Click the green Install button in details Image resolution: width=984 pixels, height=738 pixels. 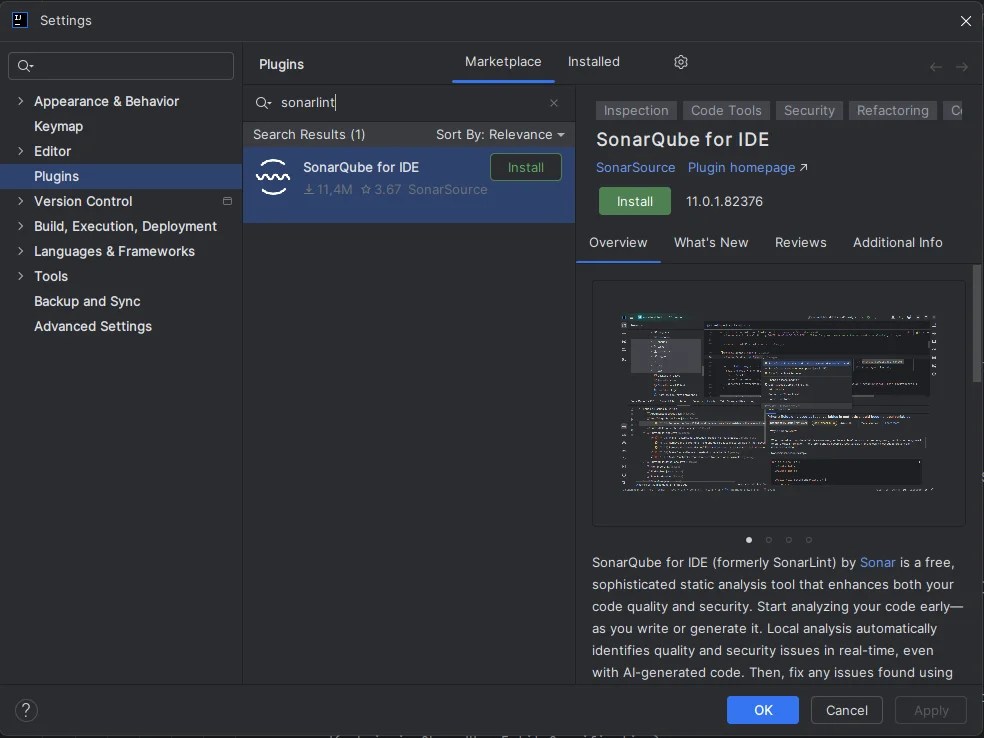point(634,201)
